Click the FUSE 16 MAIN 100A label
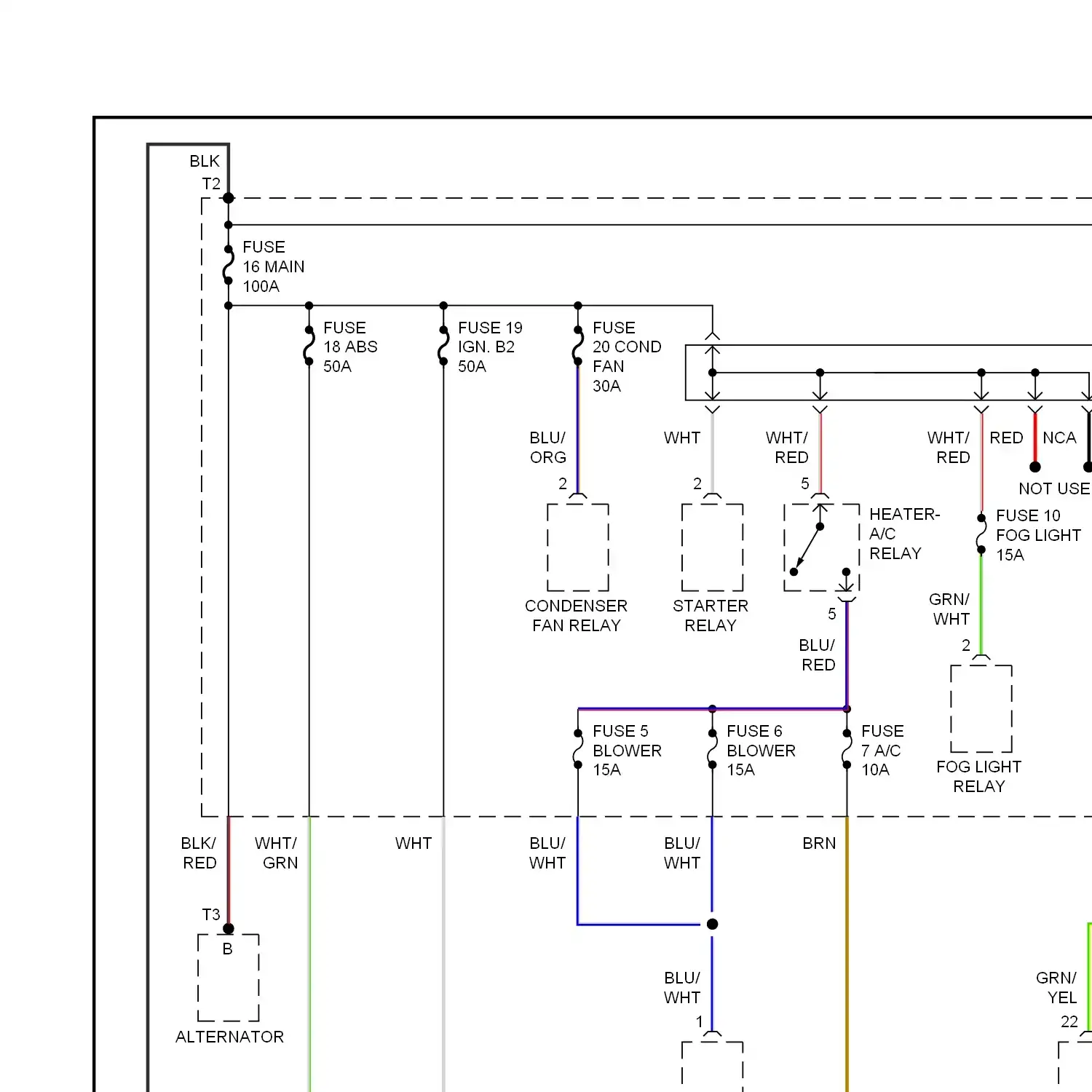The height and width of the screenshot is (1092, 1092). [273, 266]
